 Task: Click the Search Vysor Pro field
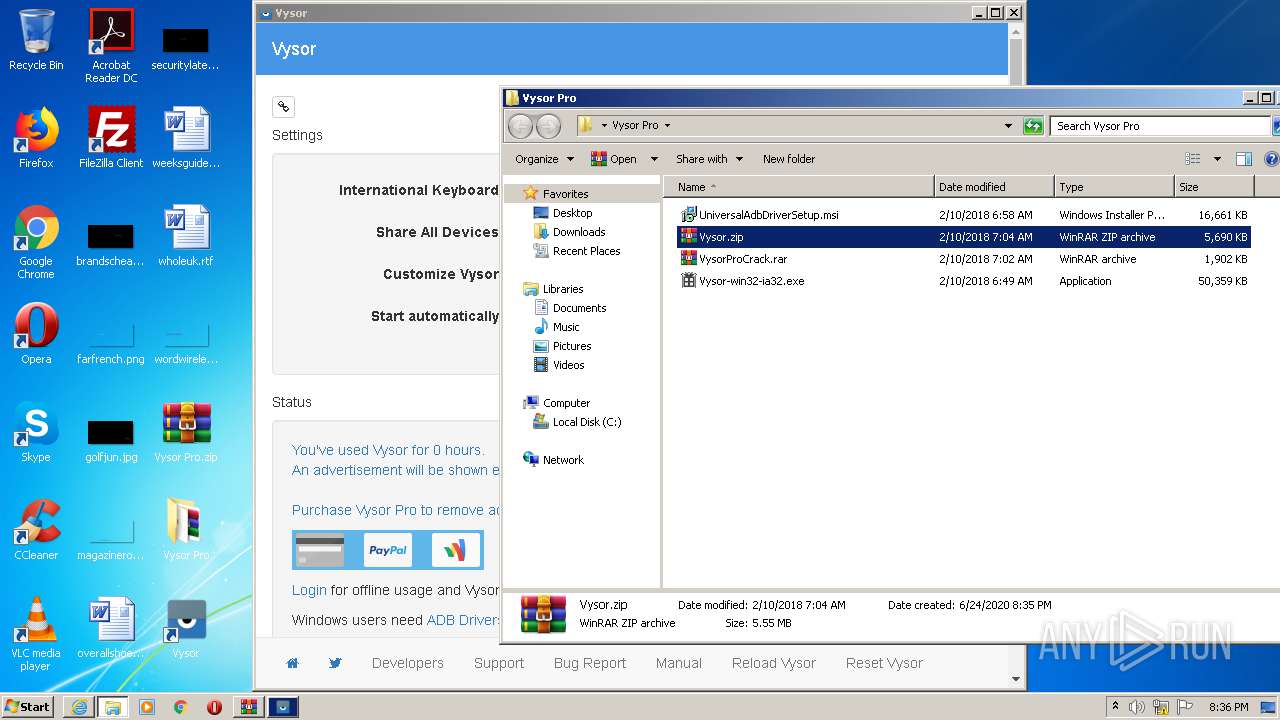click(x=1160, y=126)
